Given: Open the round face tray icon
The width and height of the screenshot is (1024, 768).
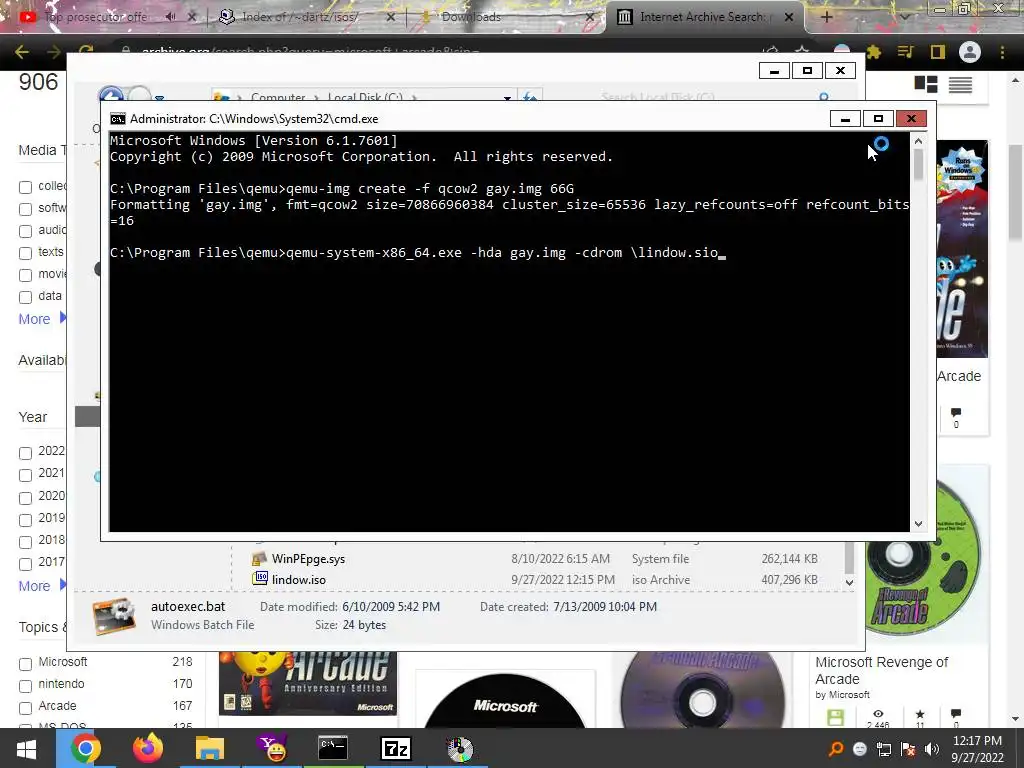Looking at the screenshot, I should 860,749.
